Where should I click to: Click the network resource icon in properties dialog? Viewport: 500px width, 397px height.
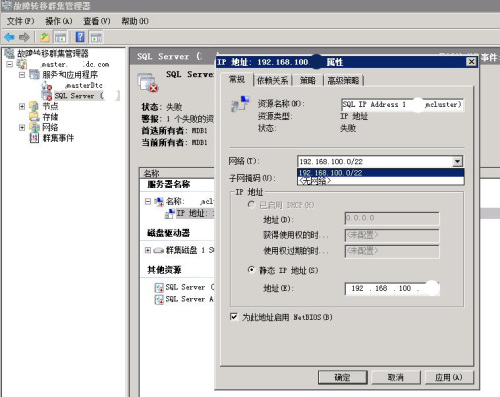coord(240,103)
